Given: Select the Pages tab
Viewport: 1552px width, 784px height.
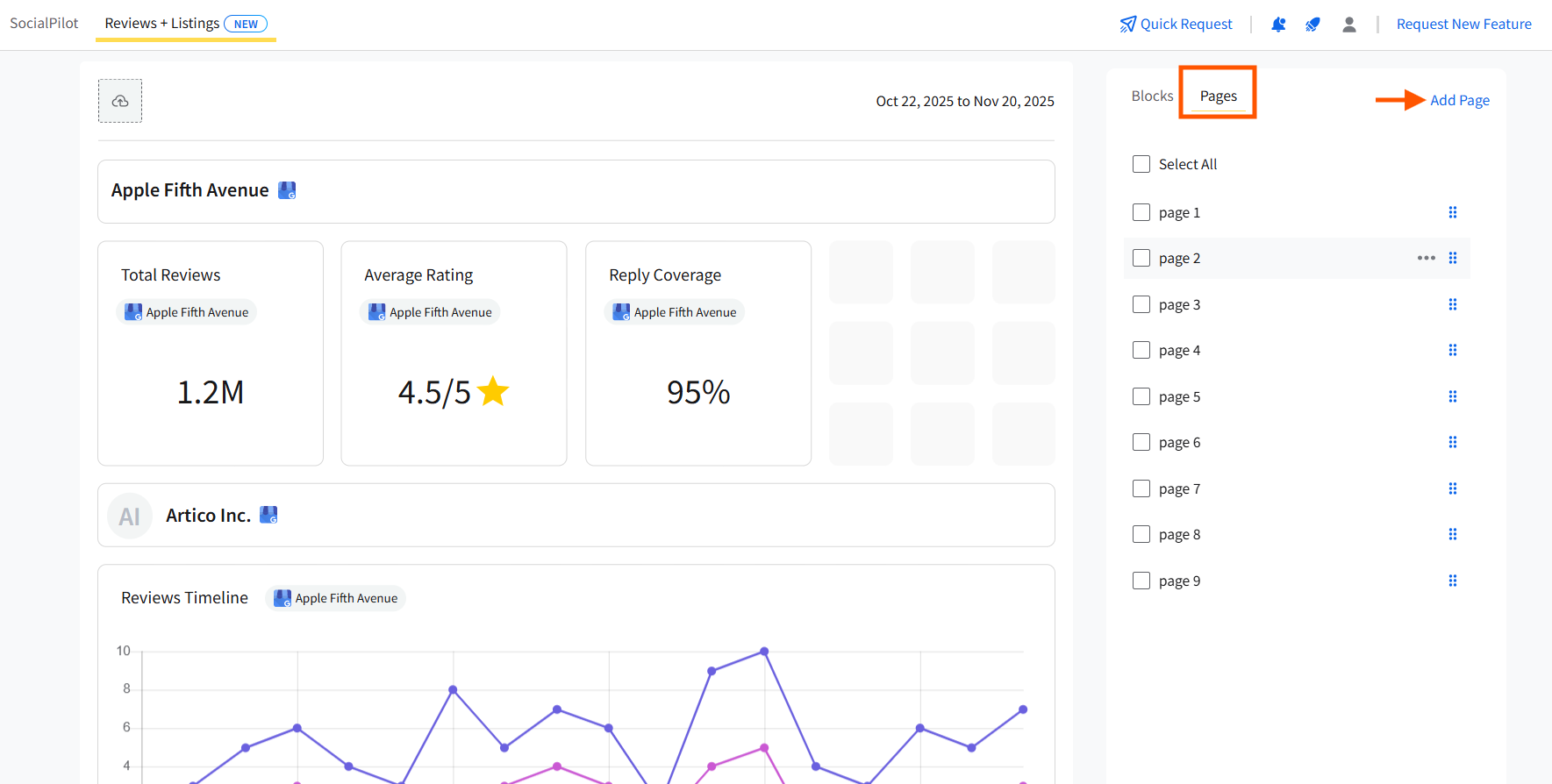Looking at the screenshot, I should (x=1219, y=96).
